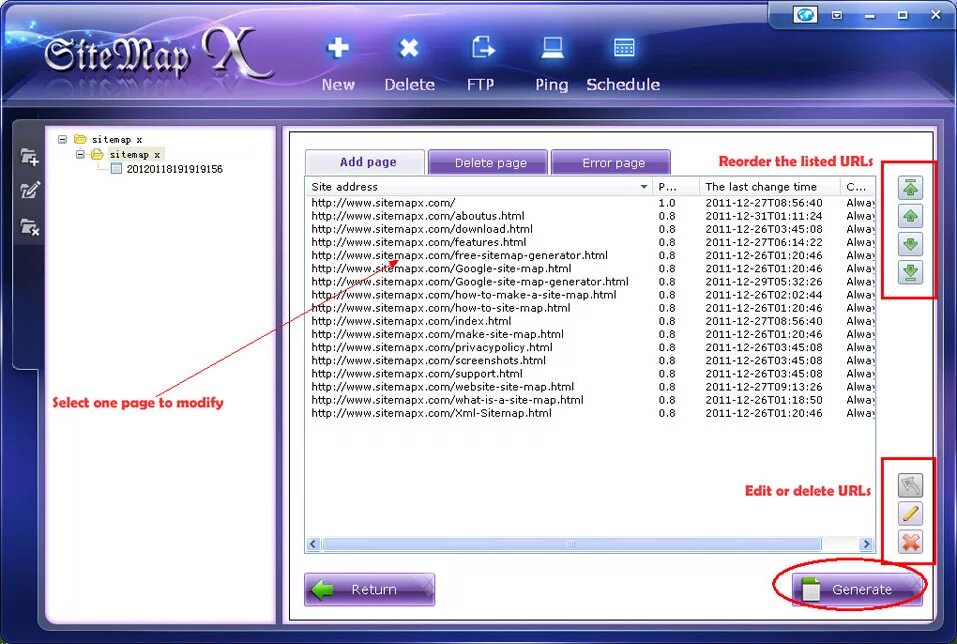Open the Error page tab

[x=611, y=161]
